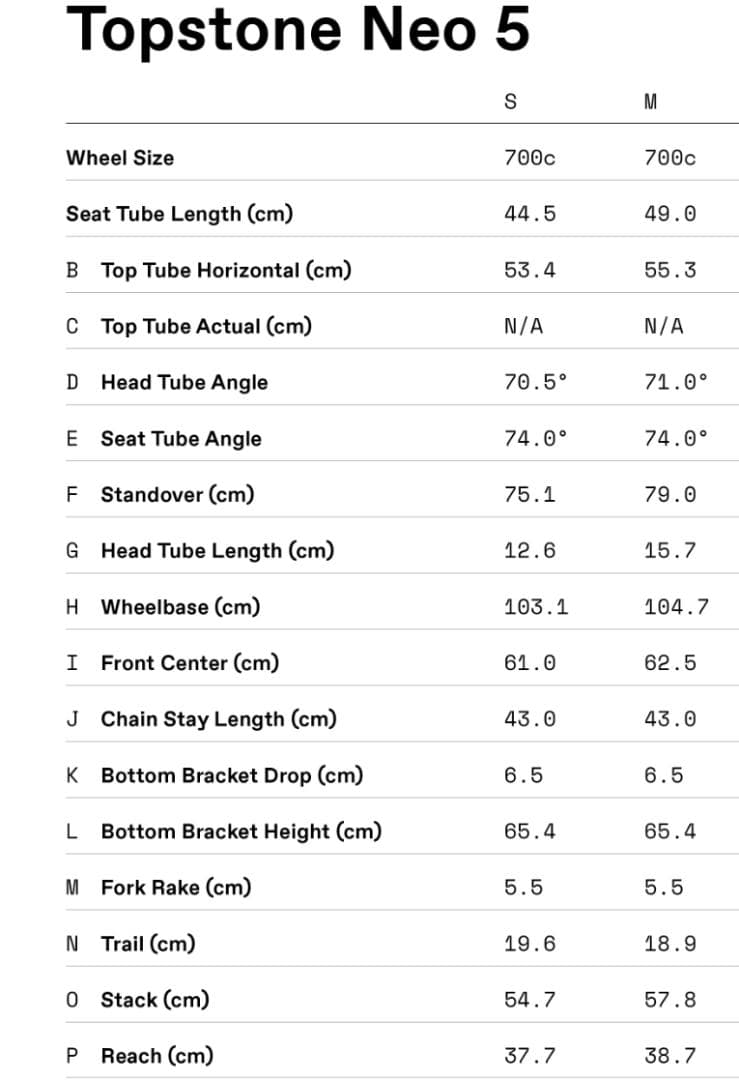
Task: Click the Front Center (cm) label
Action: pos(190,663)
